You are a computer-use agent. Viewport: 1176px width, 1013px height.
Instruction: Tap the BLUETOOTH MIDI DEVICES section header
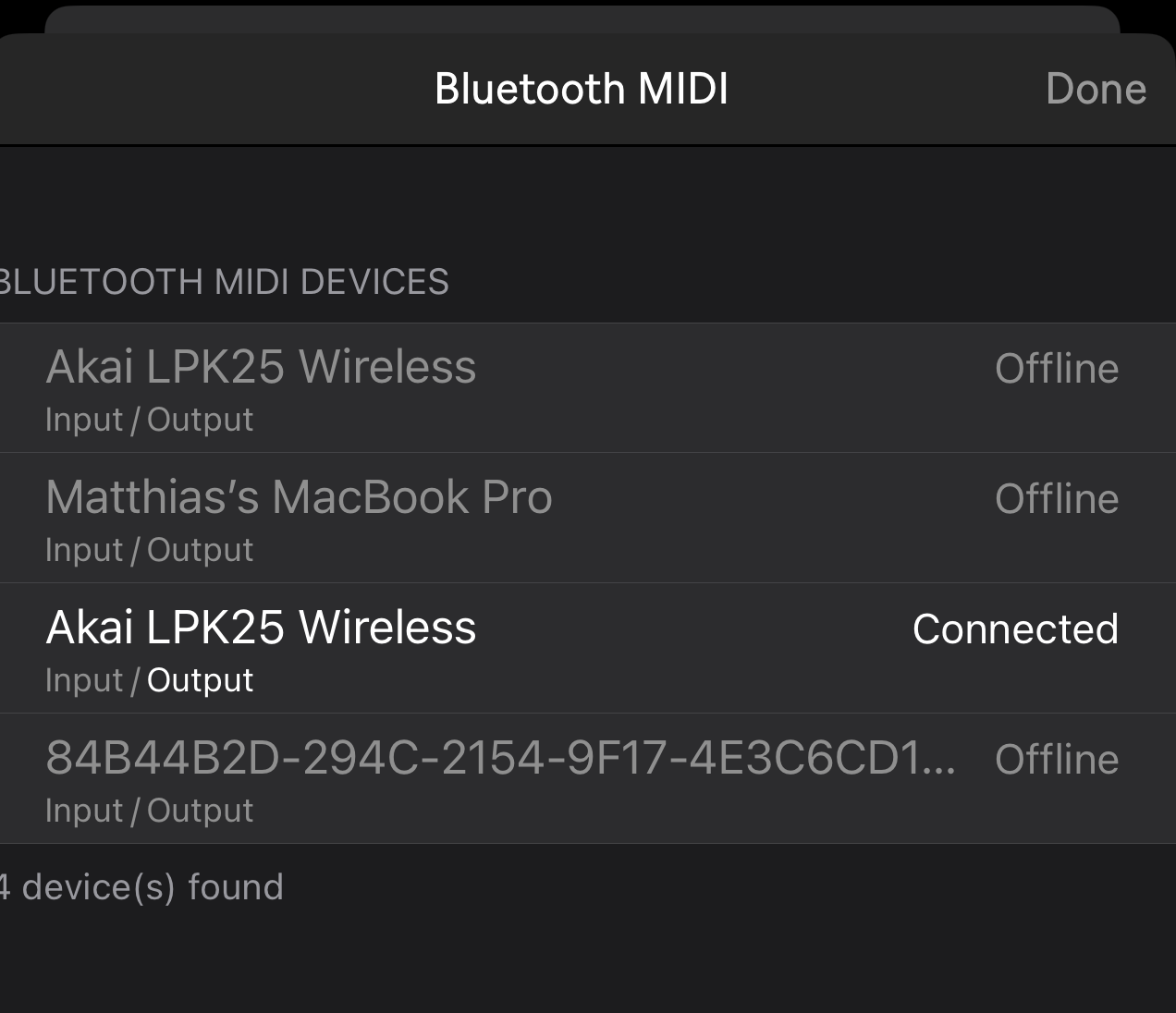(x=224, y=281)
